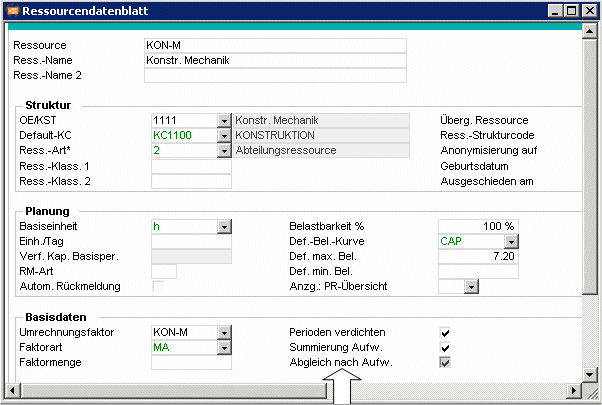Click the Faktormenge input field
The height and width of the screenshot is (405, 602).
coord(191,362)
